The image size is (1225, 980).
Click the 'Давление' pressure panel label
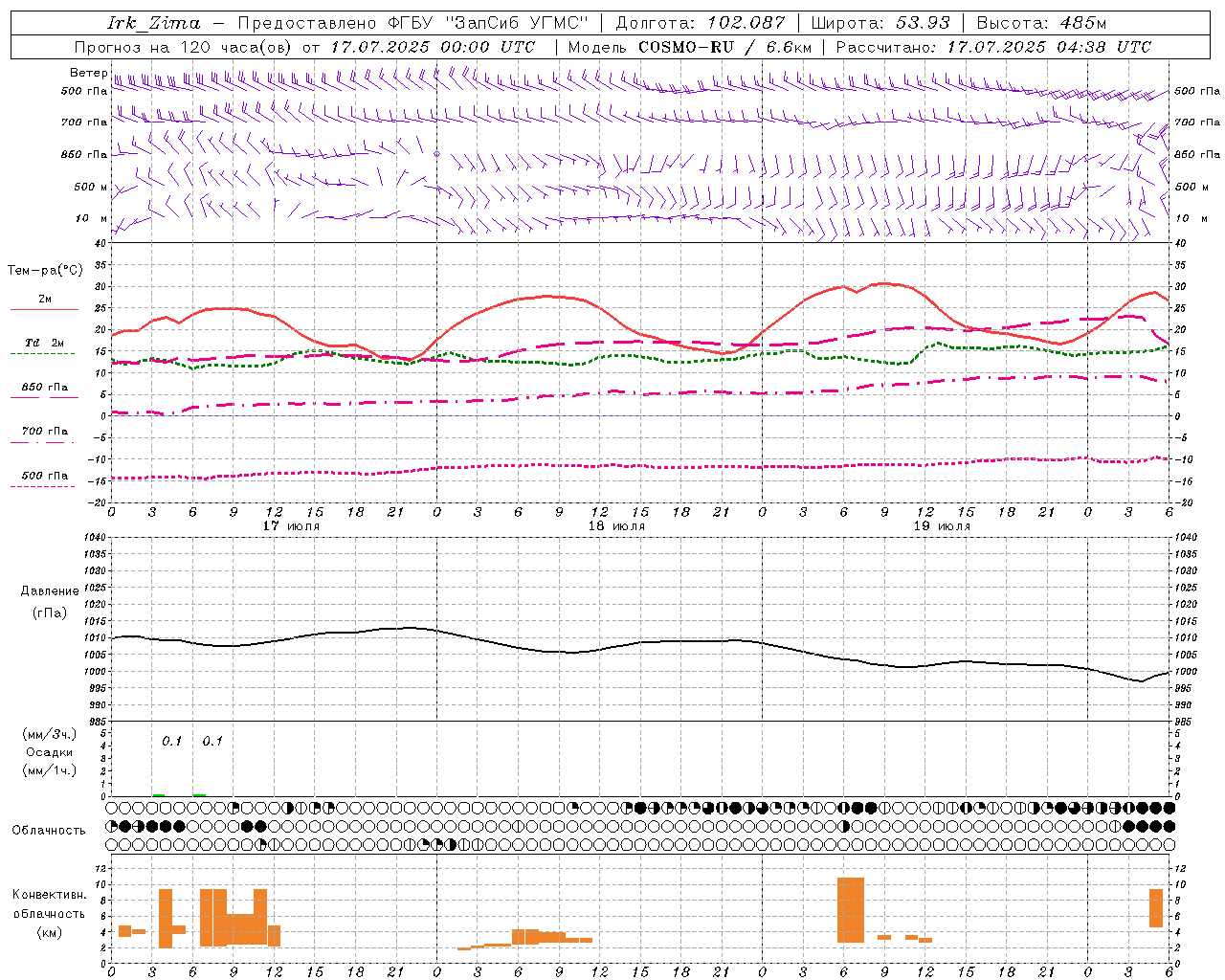tap(49, 591)
